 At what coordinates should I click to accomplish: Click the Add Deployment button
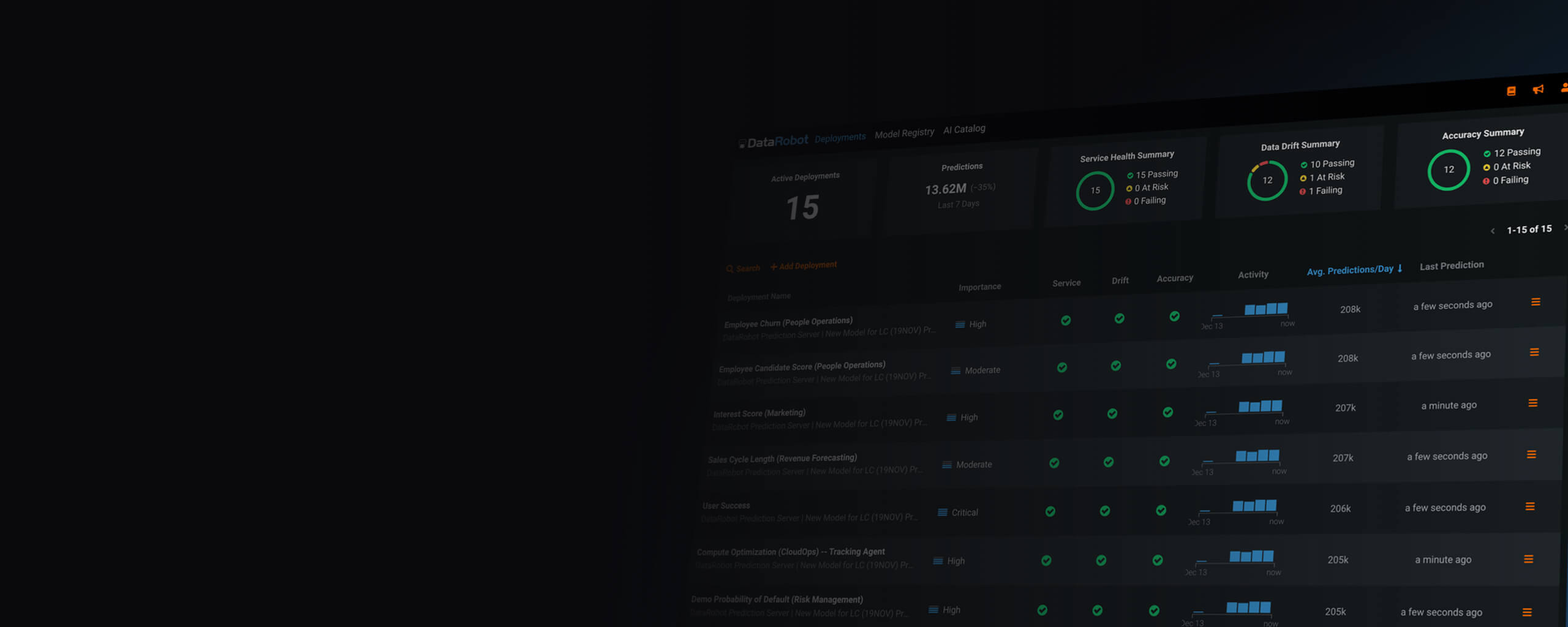pyautogui.click(x=804, y=265)
